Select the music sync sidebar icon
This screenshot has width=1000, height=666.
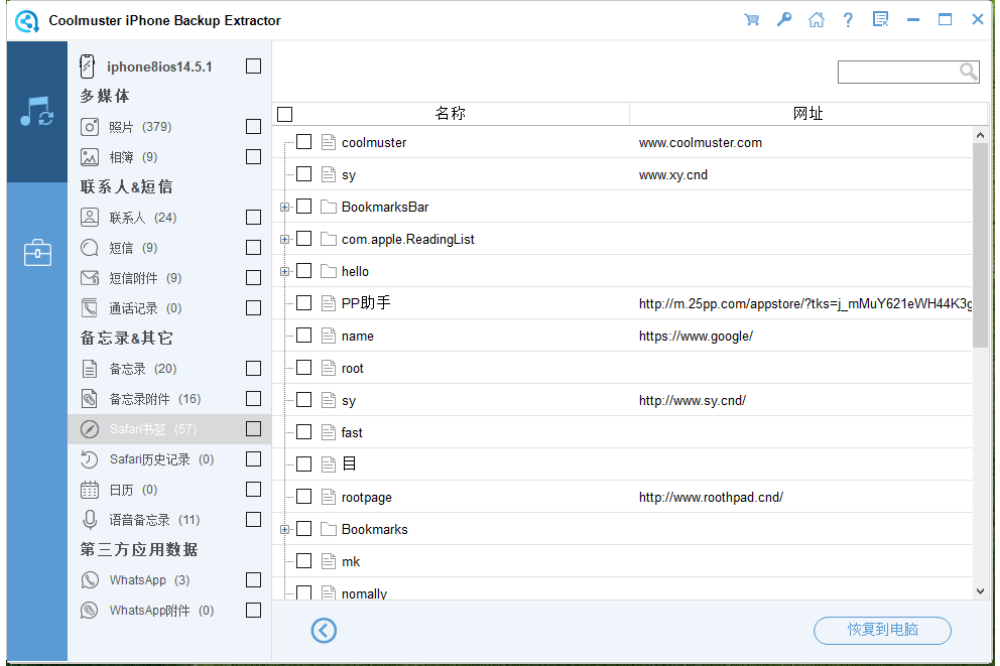37,112
